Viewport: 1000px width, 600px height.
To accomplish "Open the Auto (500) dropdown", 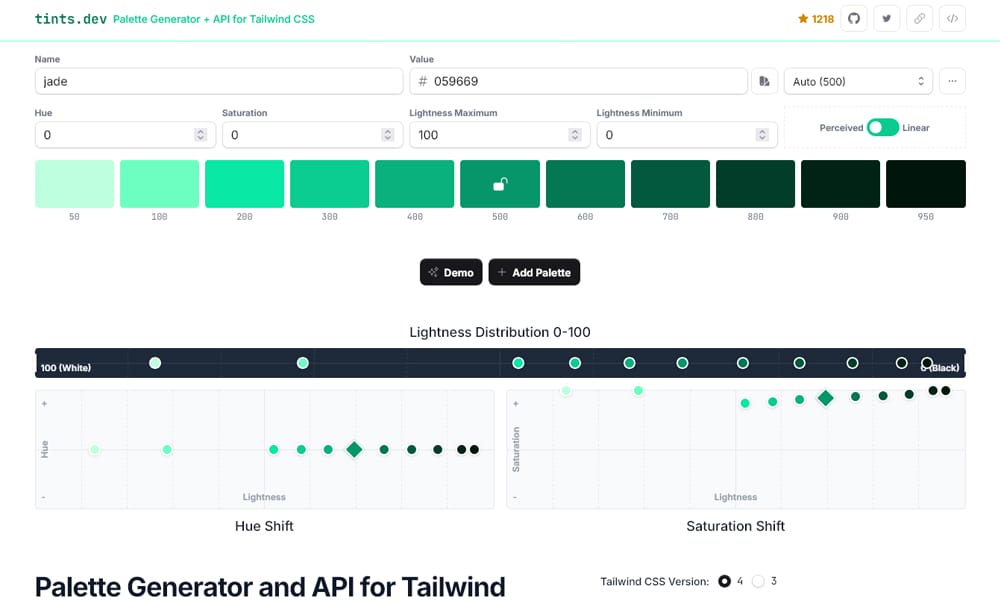I will [x=858, y=81].
